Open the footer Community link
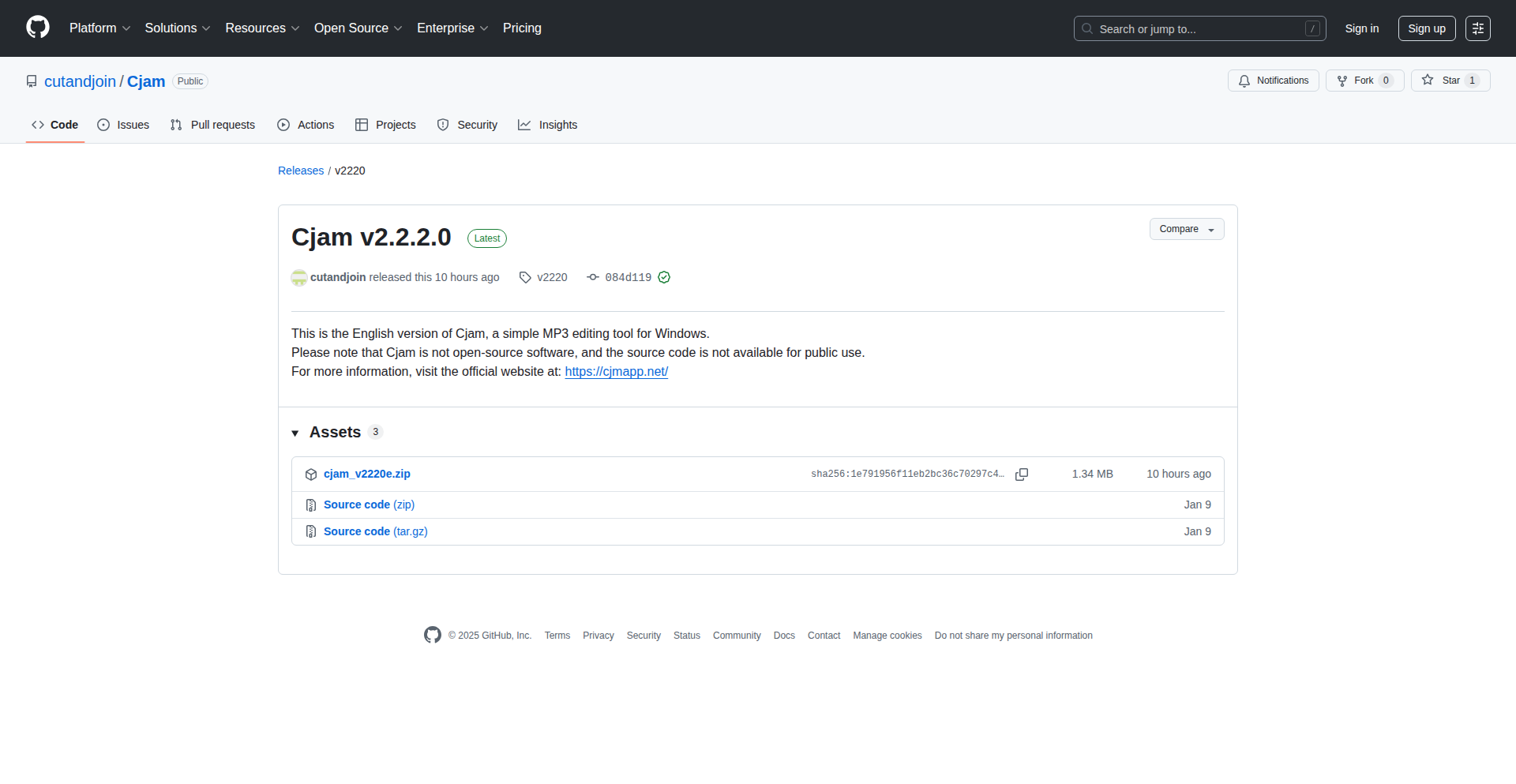This screenshot has width=1516, height=784. tap(737, 636)
